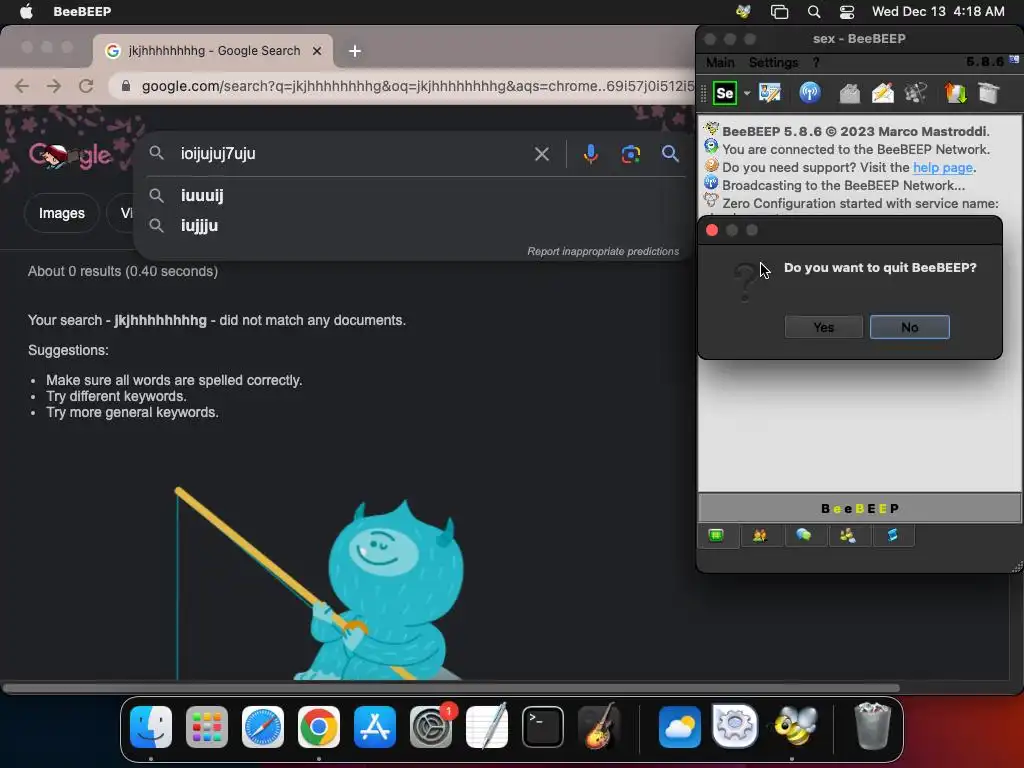Switch to the chat bubbles tab in BeeBEEP

[x=803, y=536]
